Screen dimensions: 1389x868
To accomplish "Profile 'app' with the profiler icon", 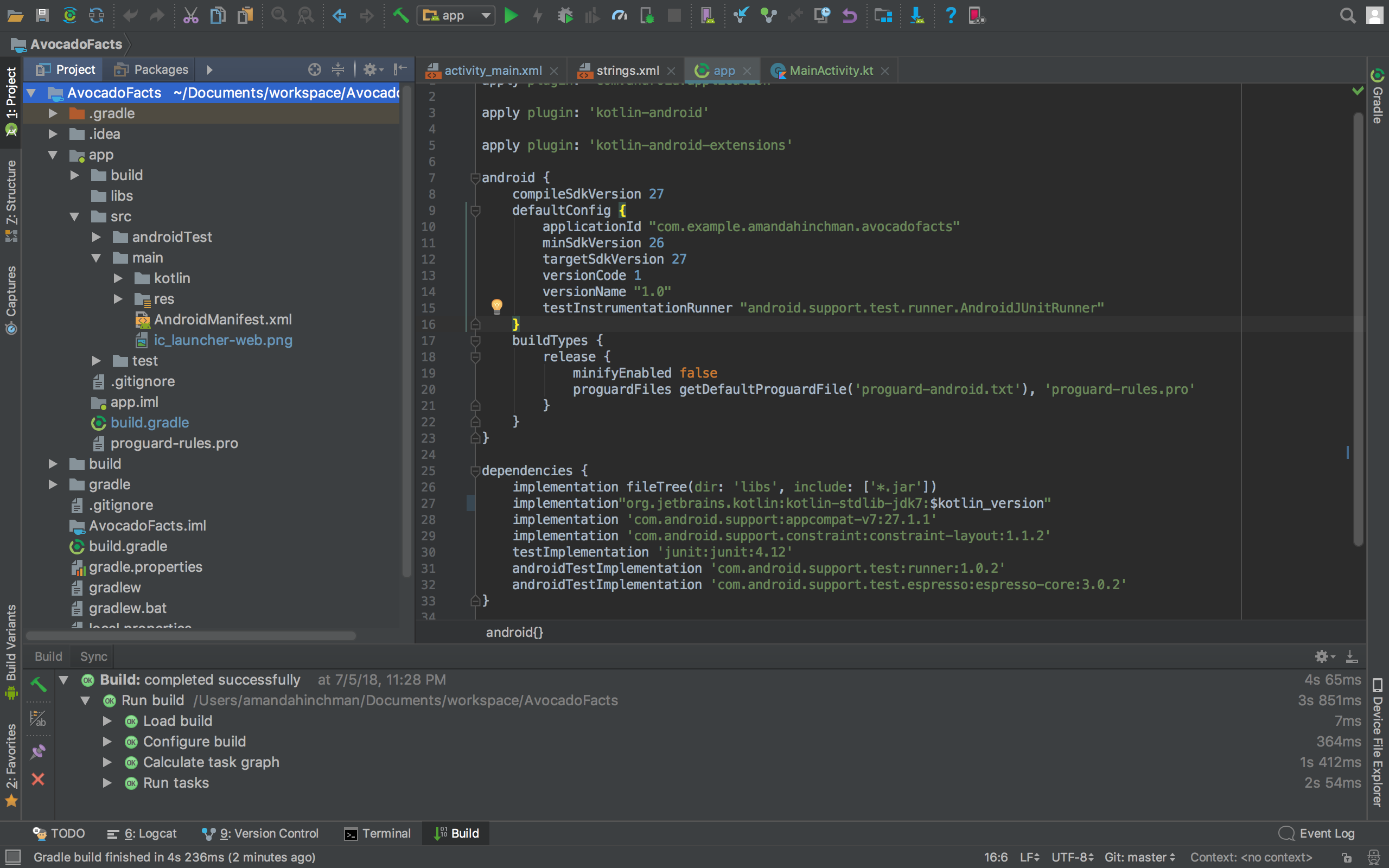I will (620, 16).
